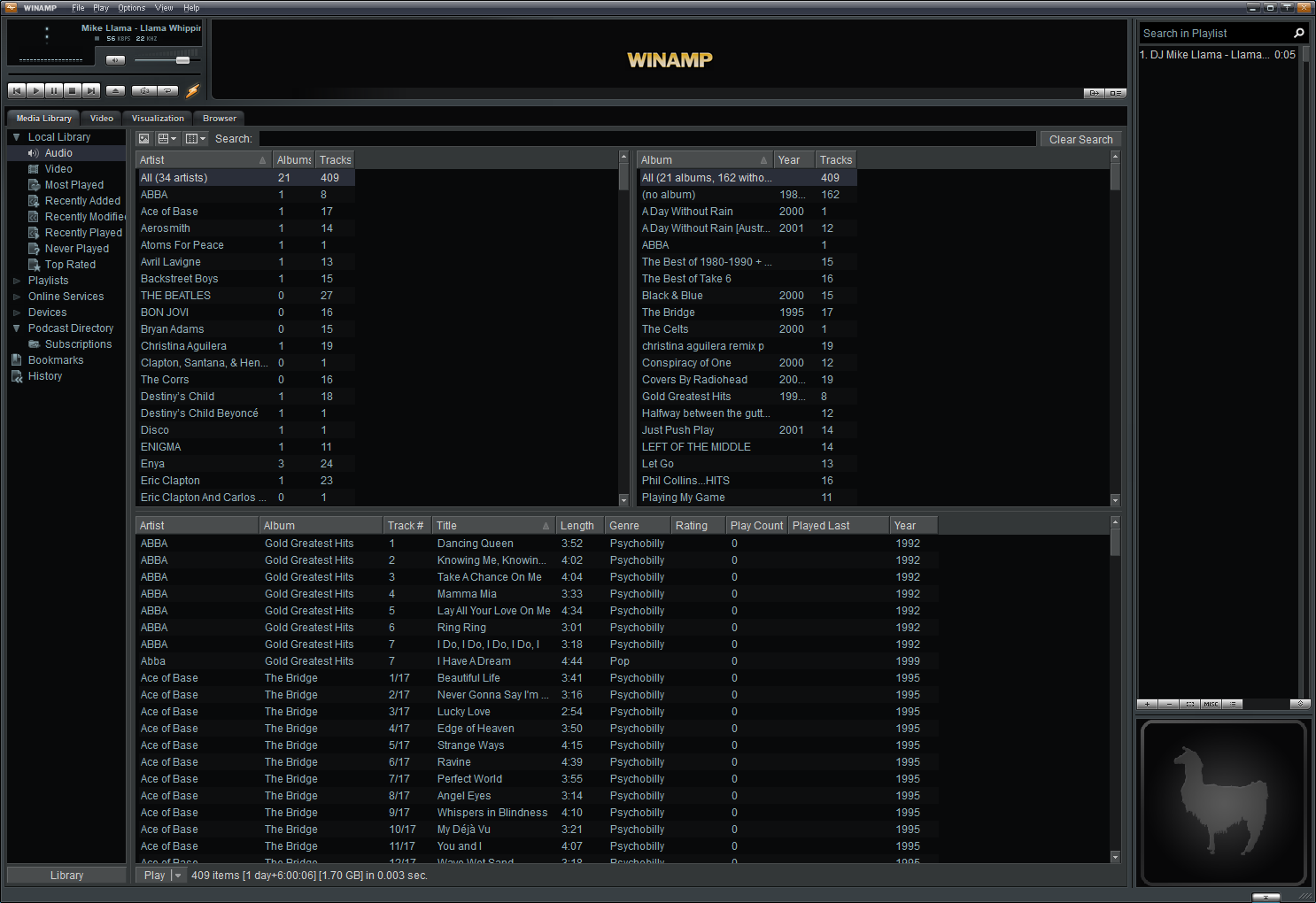The height and width of the screenshot is (903, 1316).
Task: Open the Play button dropdown arrow
Action: point(178,876)
